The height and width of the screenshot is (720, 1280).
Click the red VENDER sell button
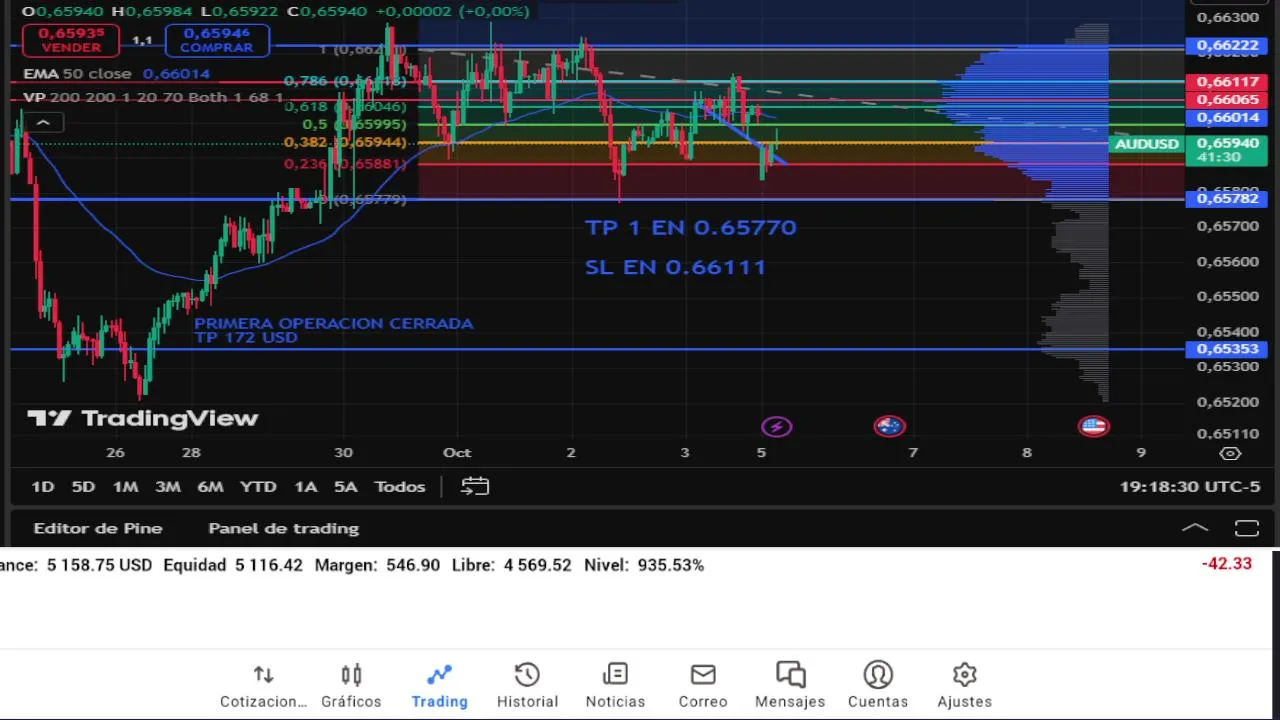click(x=71, y=40)
